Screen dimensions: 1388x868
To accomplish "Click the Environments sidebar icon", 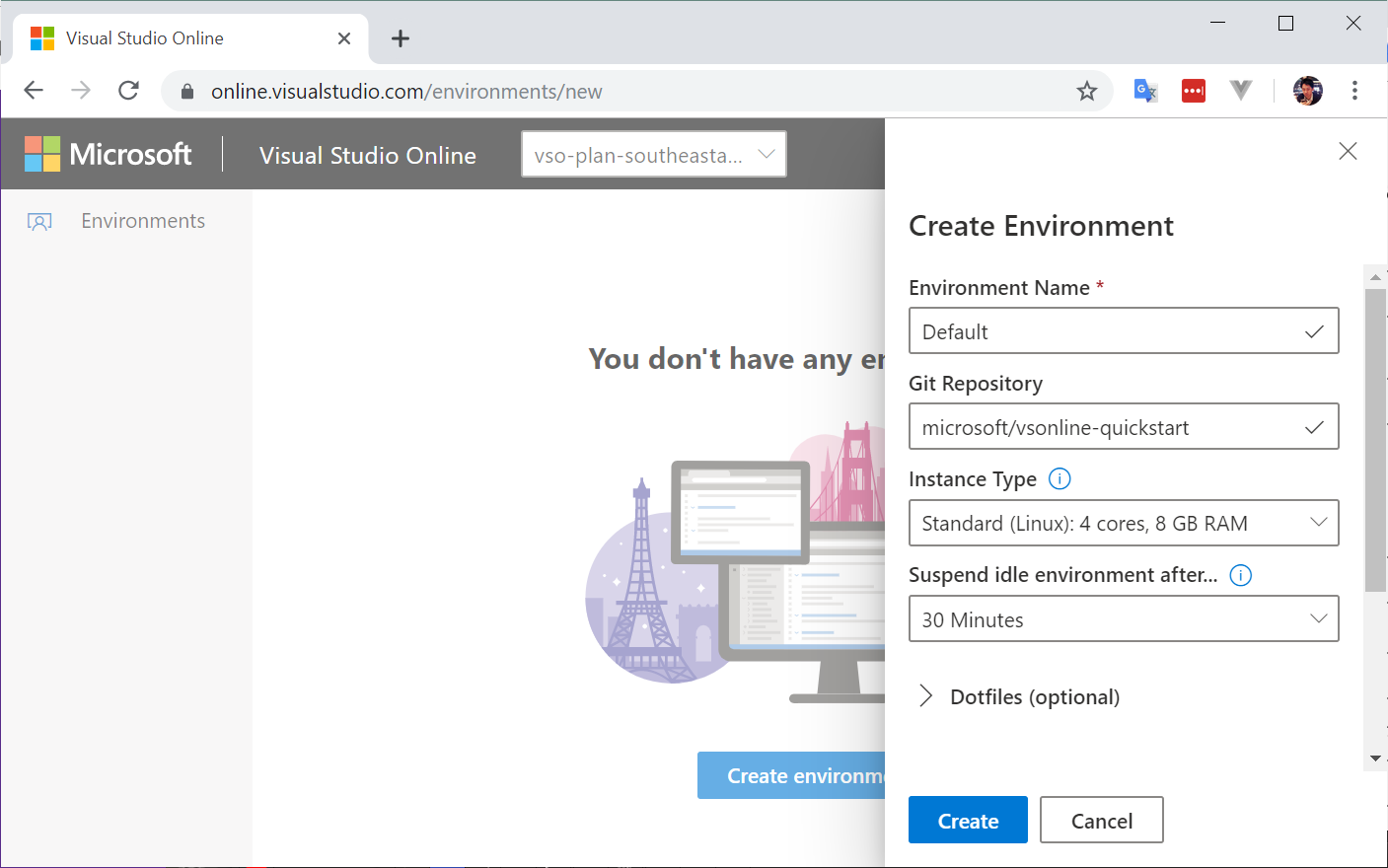I will (x=39, y=221).
